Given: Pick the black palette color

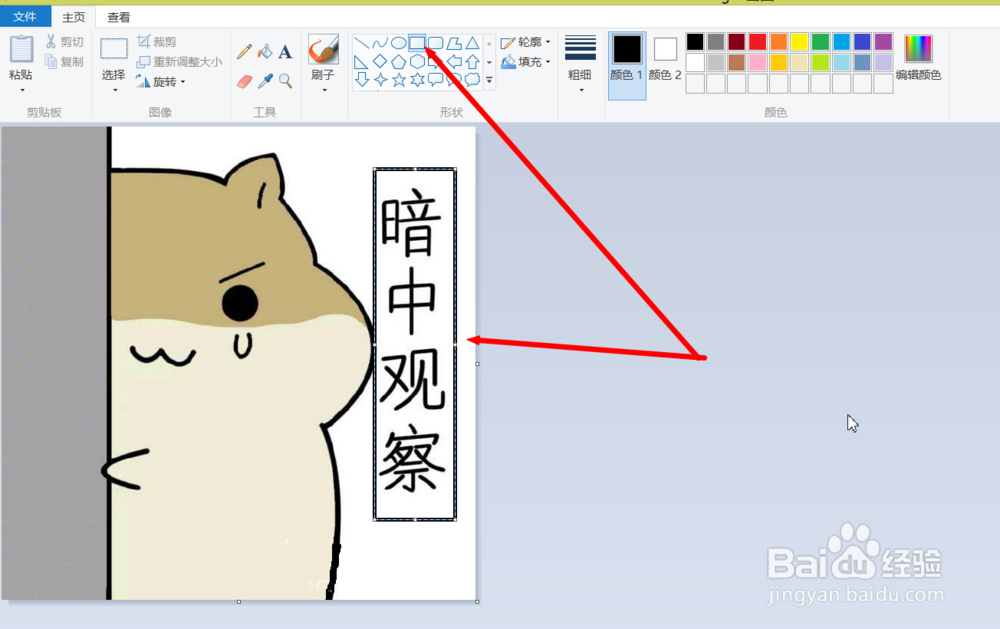Looking at the screenshot, I should tap(695, 42).
